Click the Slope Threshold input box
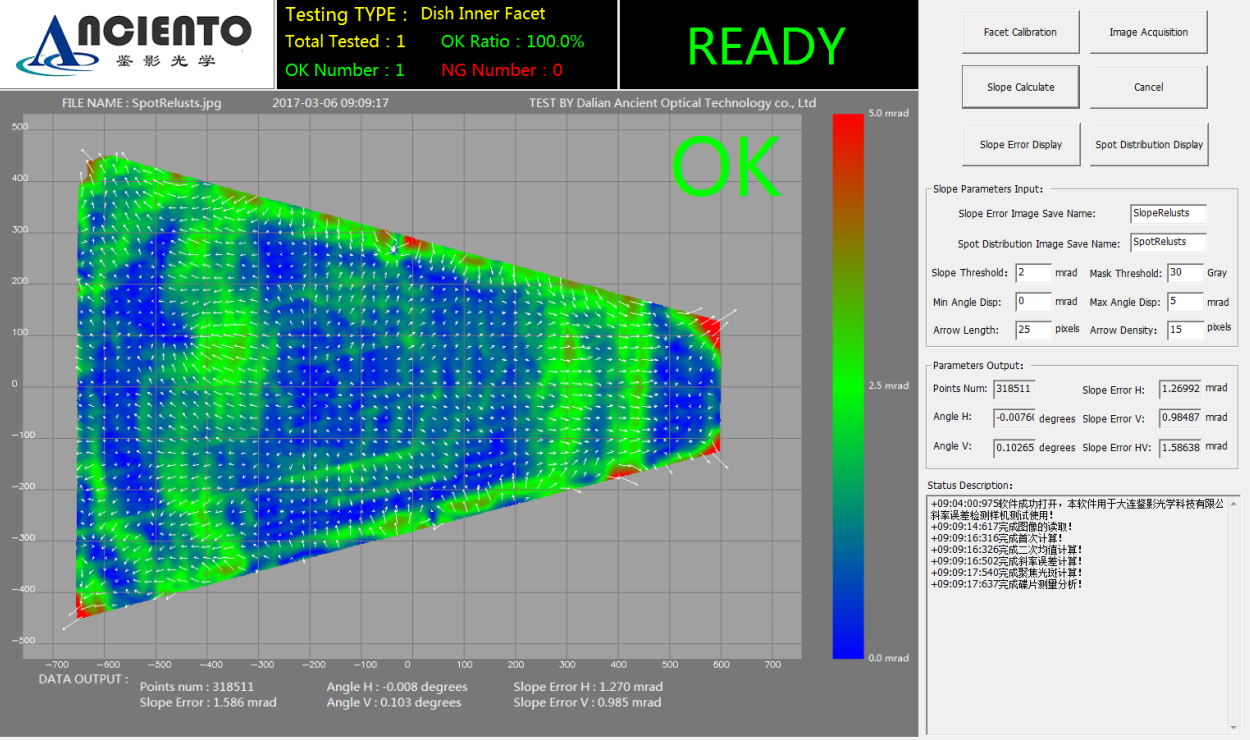1250x740 pixels. 1033,273
